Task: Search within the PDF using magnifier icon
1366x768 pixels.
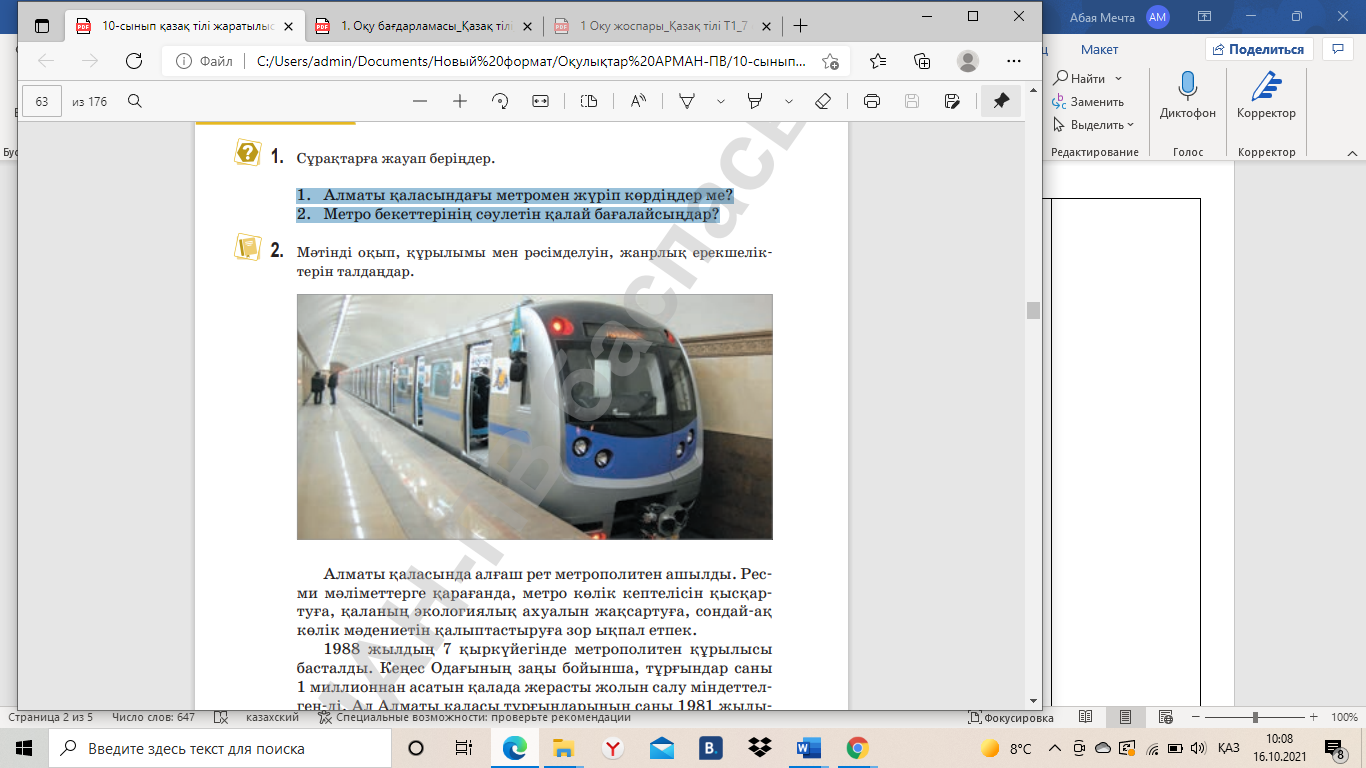Action: (x=135, y=101)
